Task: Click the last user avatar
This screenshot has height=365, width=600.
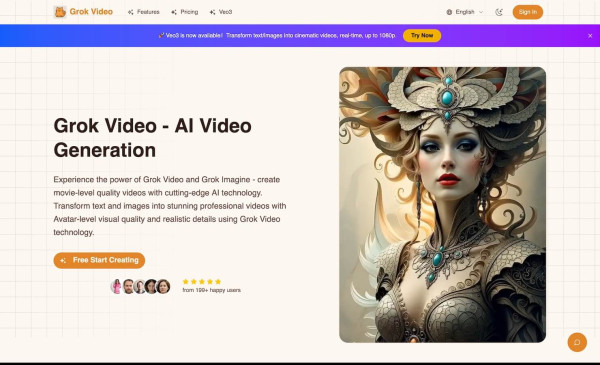Action: 163,286
